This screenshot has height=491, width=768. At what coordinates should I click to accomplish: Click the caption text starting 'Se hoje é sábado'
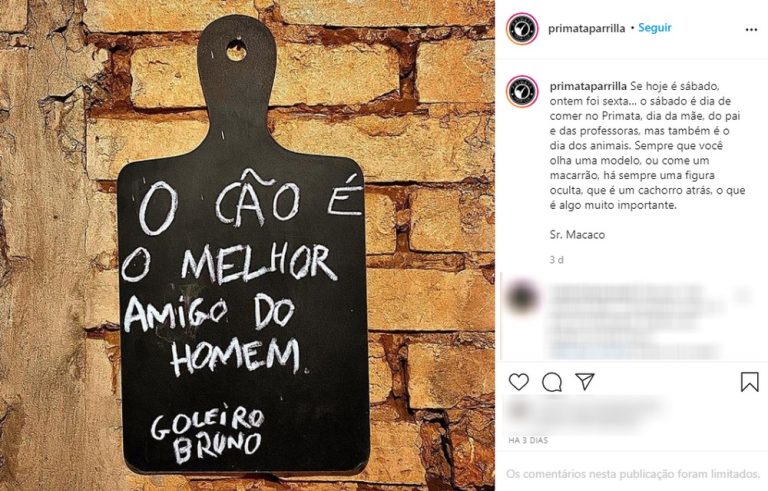[647, 146]
